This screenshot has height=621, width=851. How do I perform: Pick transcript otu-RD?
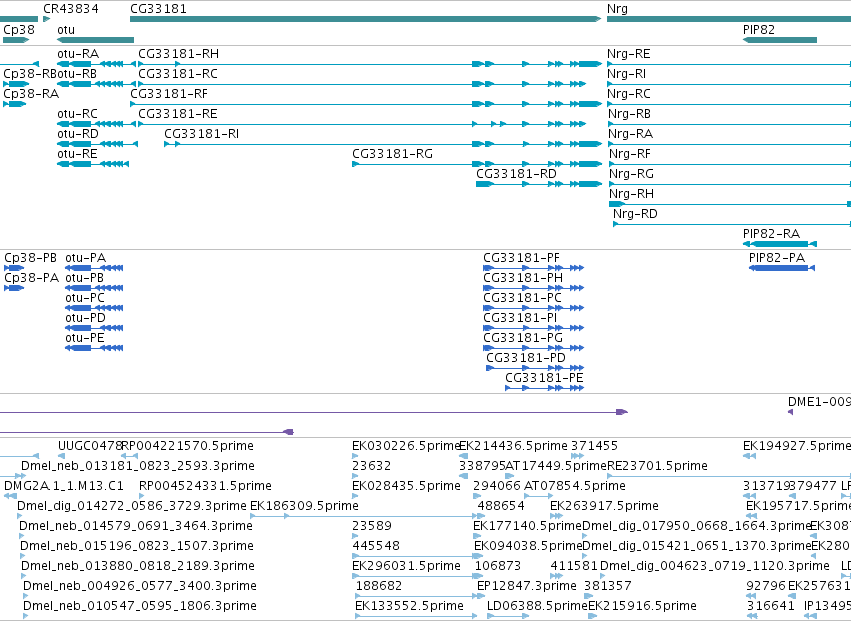tap(78, 134)
